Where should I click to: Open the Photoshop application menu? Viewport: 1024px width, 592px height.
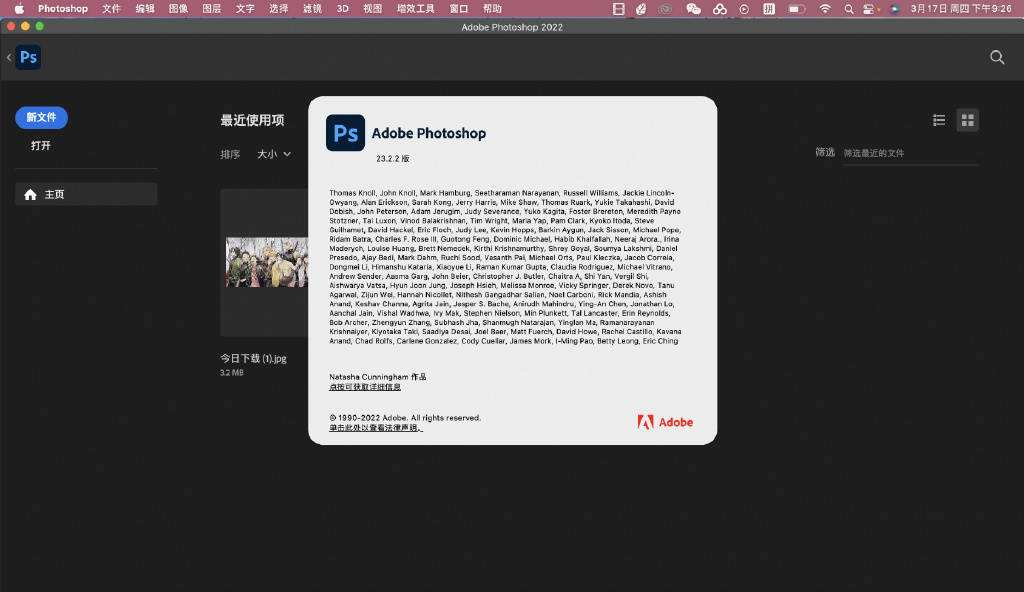tap(63, 8)
